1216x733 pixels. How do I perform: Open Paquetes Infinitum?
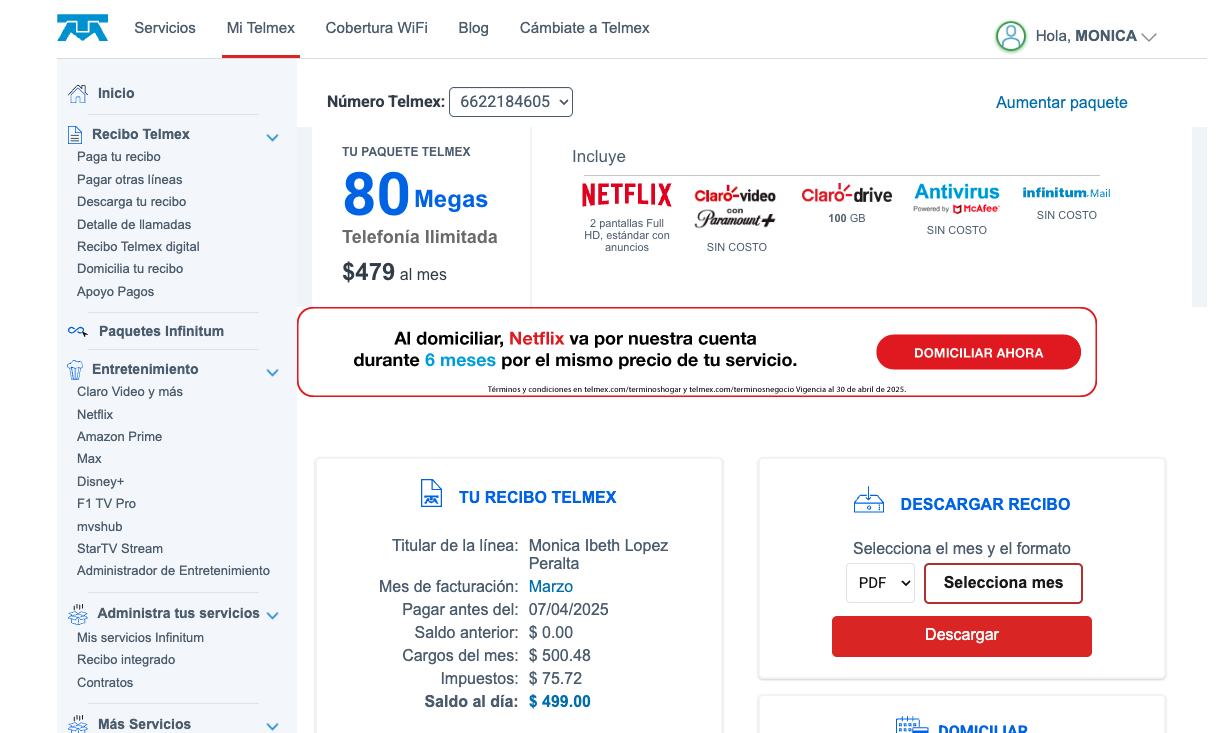tap(161, 331)
